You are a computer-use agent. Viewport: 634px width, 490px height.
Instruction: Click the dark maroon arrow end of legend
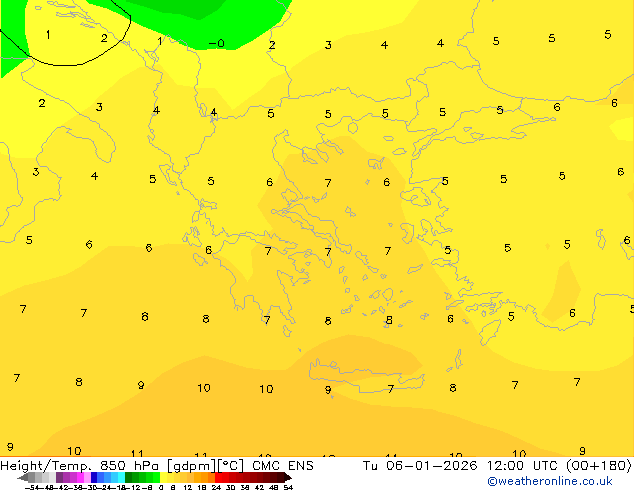click(x=288, y=477)
